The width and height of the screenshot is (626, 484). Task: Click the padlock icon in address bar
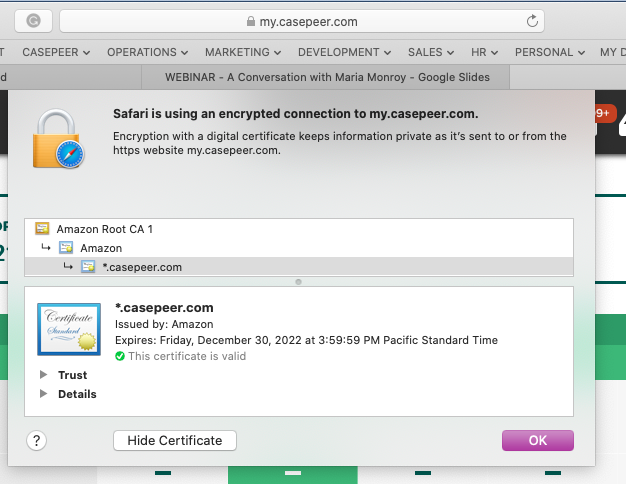tap(251, 21)
